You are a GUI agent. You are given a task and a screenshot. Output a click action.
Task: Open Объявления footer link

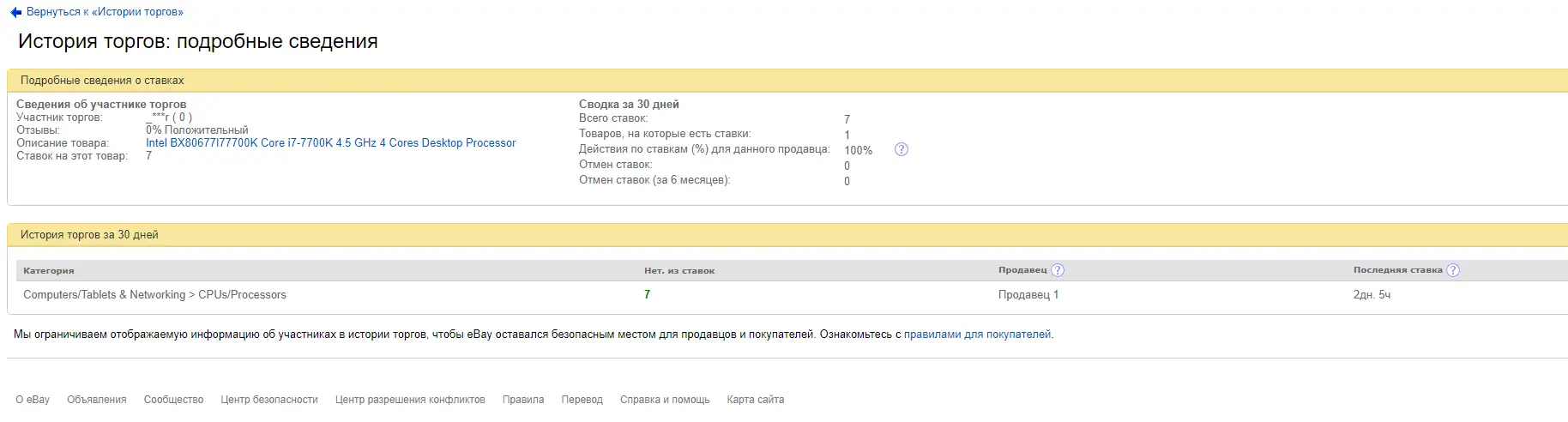[97, 400]
